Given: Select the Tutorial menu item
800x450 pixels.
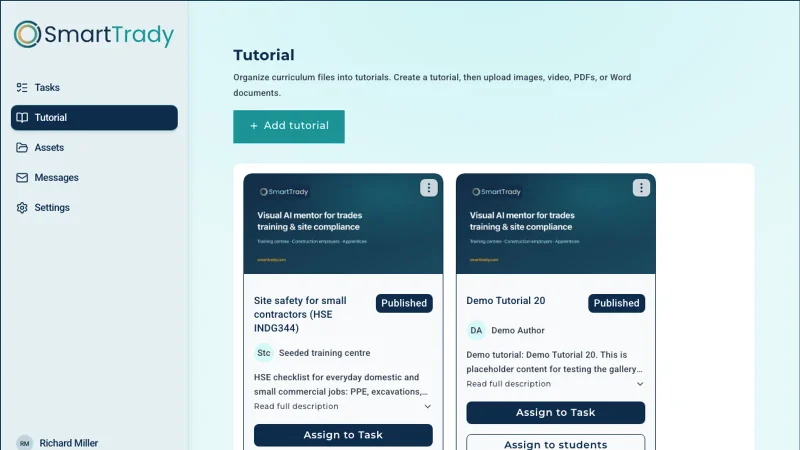Looking at the screenshot, I should [x=94, y=117].
